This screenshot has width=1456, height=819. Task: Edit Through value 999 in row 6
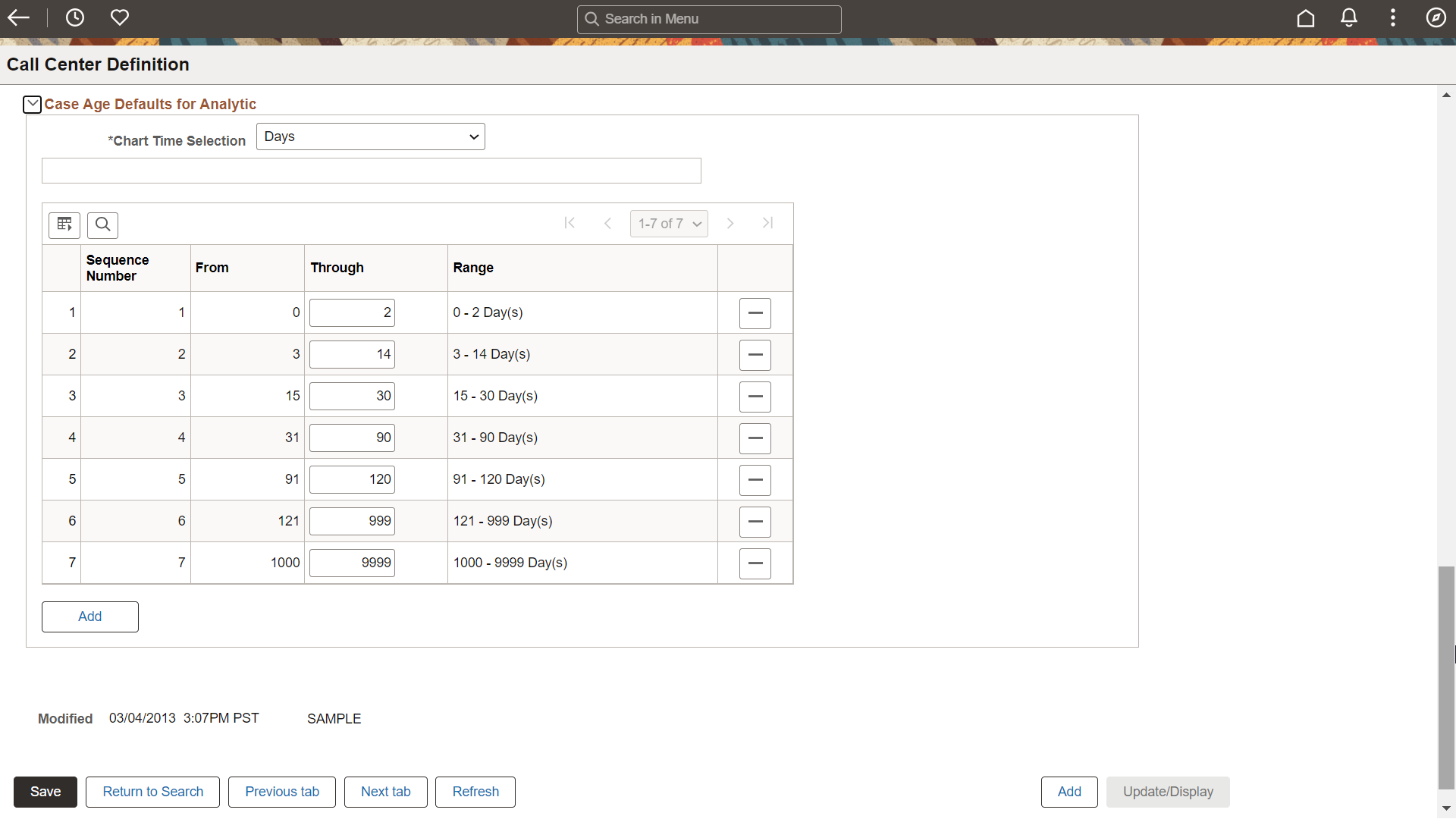point(352,521)
